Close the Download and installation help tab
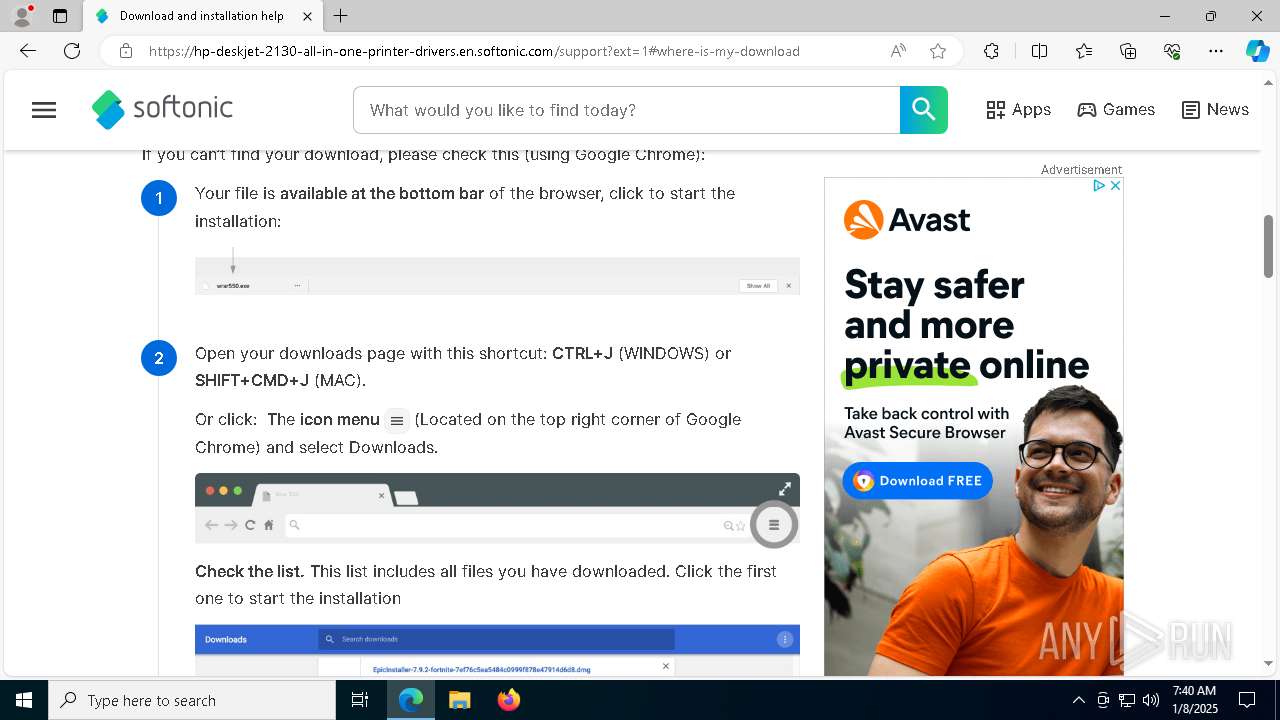Image resolution: width=1280 pixels, height=720 pixels. click(x=308, y=16)
